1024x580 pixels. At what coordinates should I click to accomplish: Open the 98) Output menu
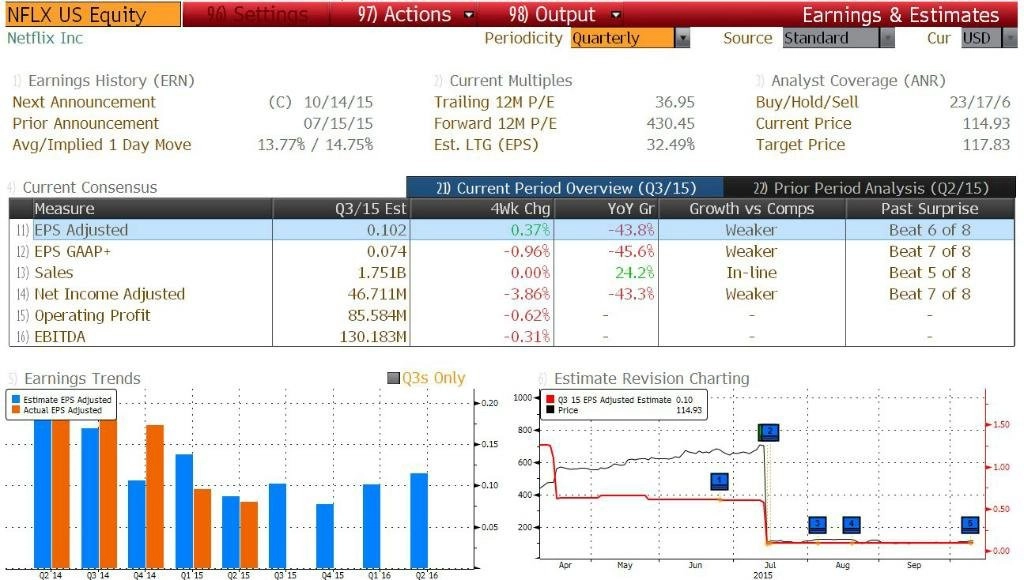coord(552,14)
